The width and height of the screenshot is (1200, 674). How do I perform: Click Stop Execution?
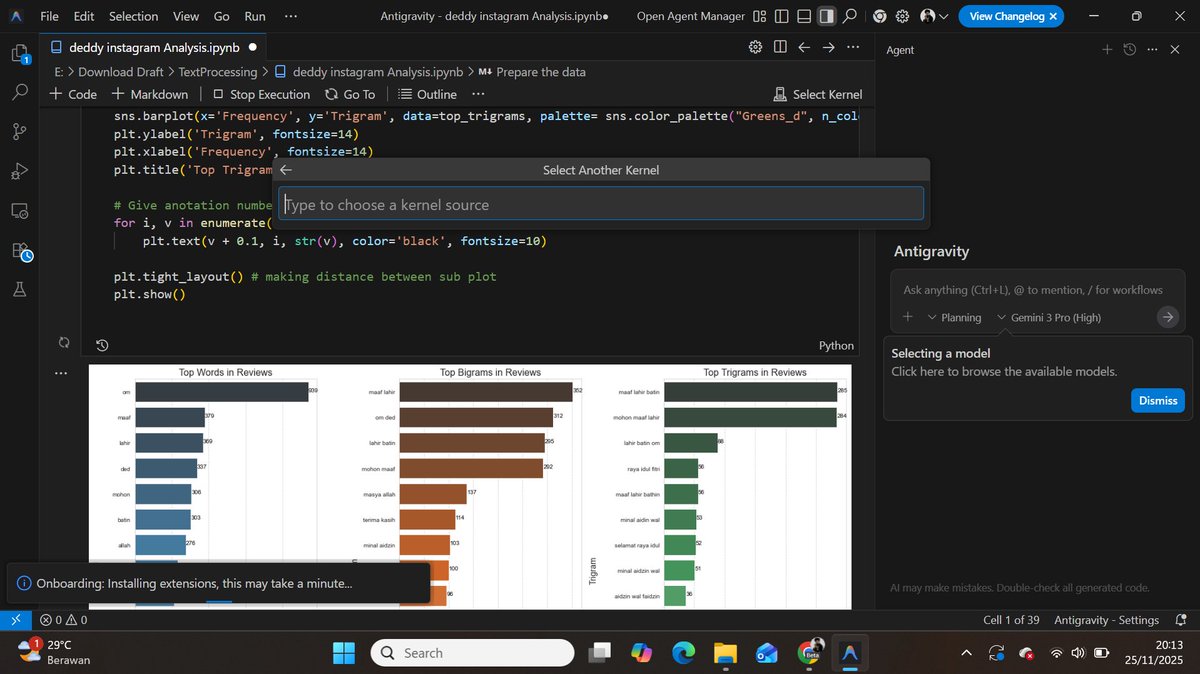tap(261, 94)
